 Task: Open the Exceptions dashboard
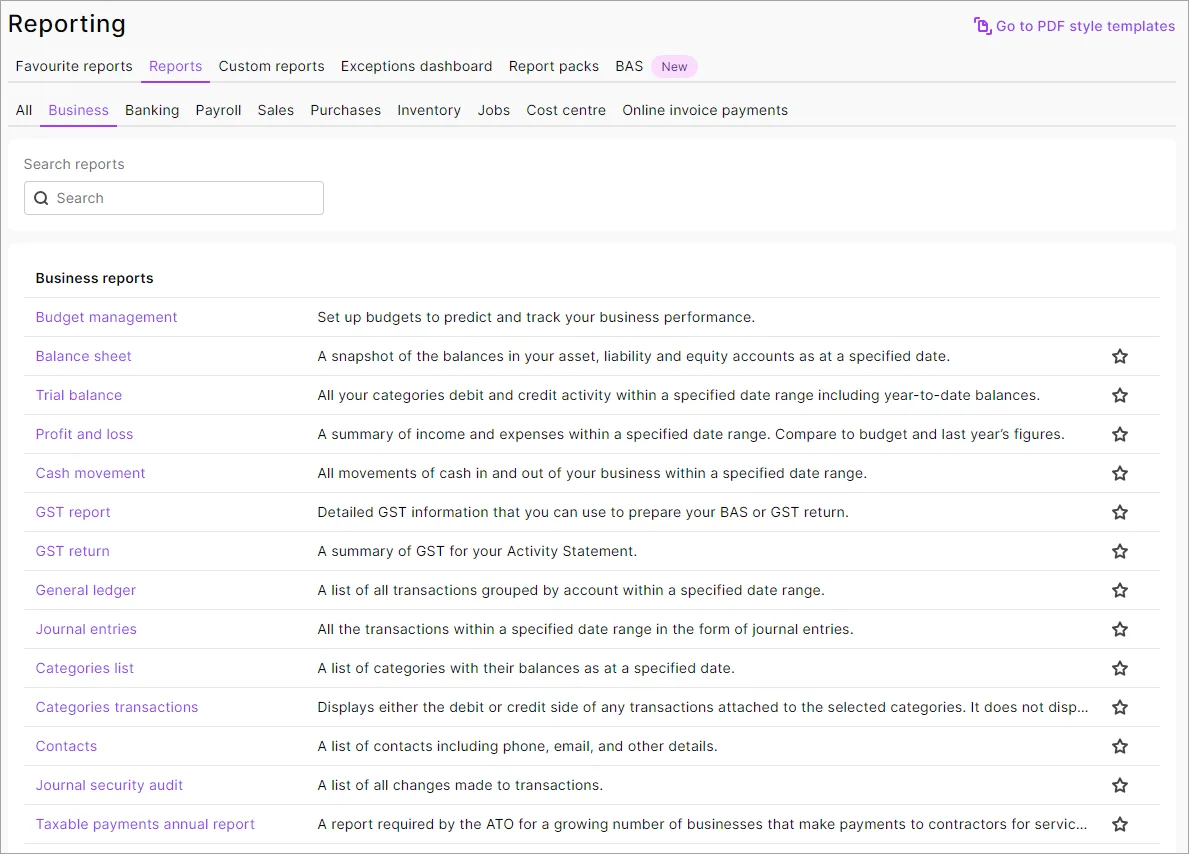point(416,66)
